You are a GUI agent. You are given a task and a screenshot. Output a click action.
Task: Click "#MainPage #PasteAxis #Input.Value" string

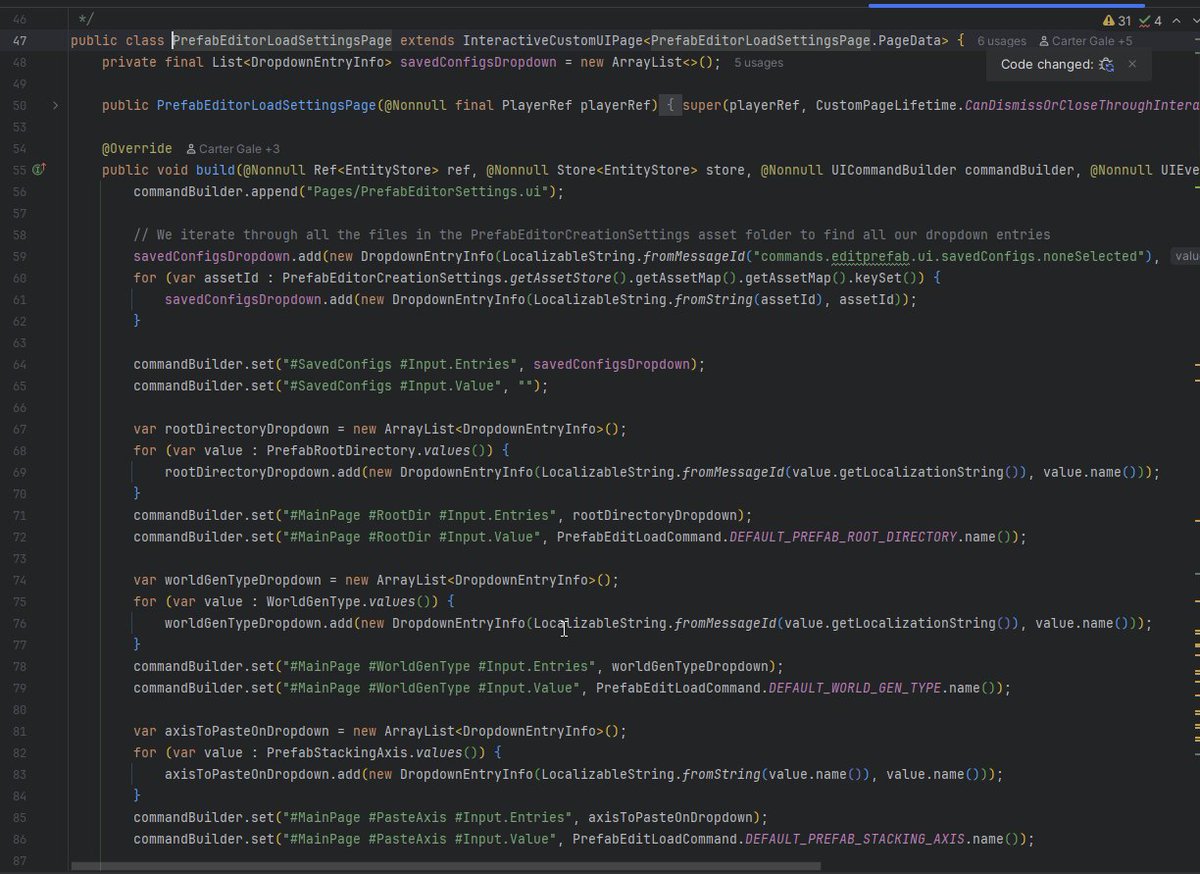tap(421, 839)
